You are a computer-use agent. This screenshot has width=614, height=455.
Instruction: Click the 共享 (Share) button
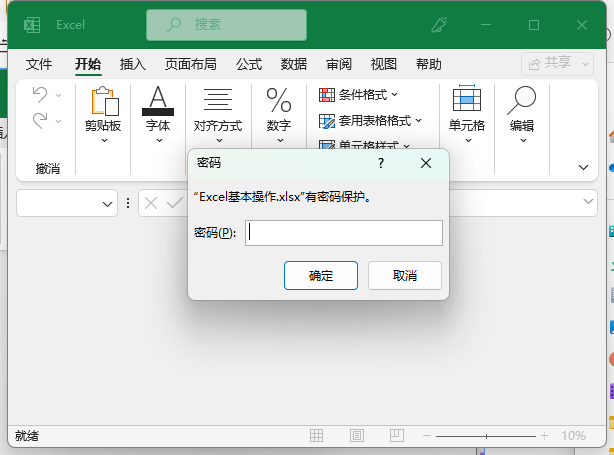pos(558,64)
